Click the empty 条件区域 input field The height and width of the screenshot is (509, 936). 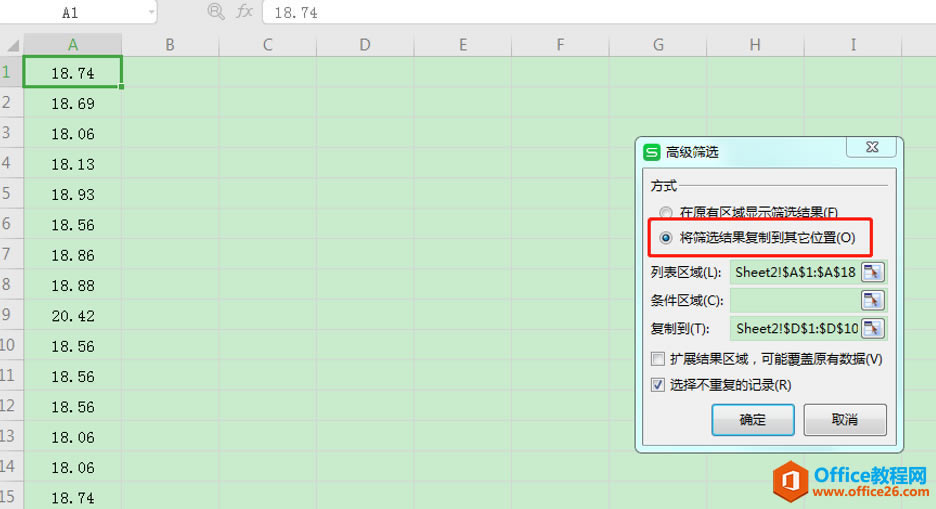tap(795, 300)
